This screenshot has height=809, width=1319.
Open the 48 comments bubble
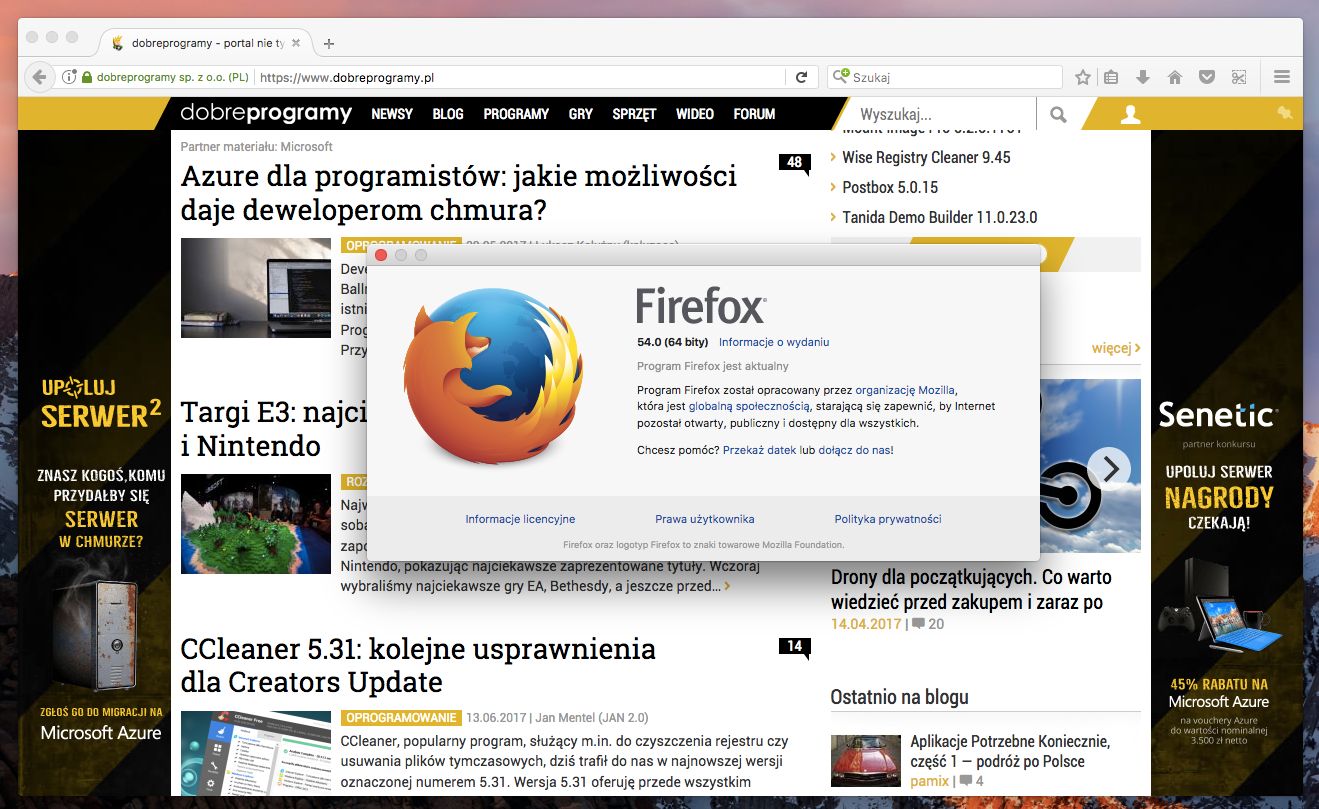click(795, 164)
